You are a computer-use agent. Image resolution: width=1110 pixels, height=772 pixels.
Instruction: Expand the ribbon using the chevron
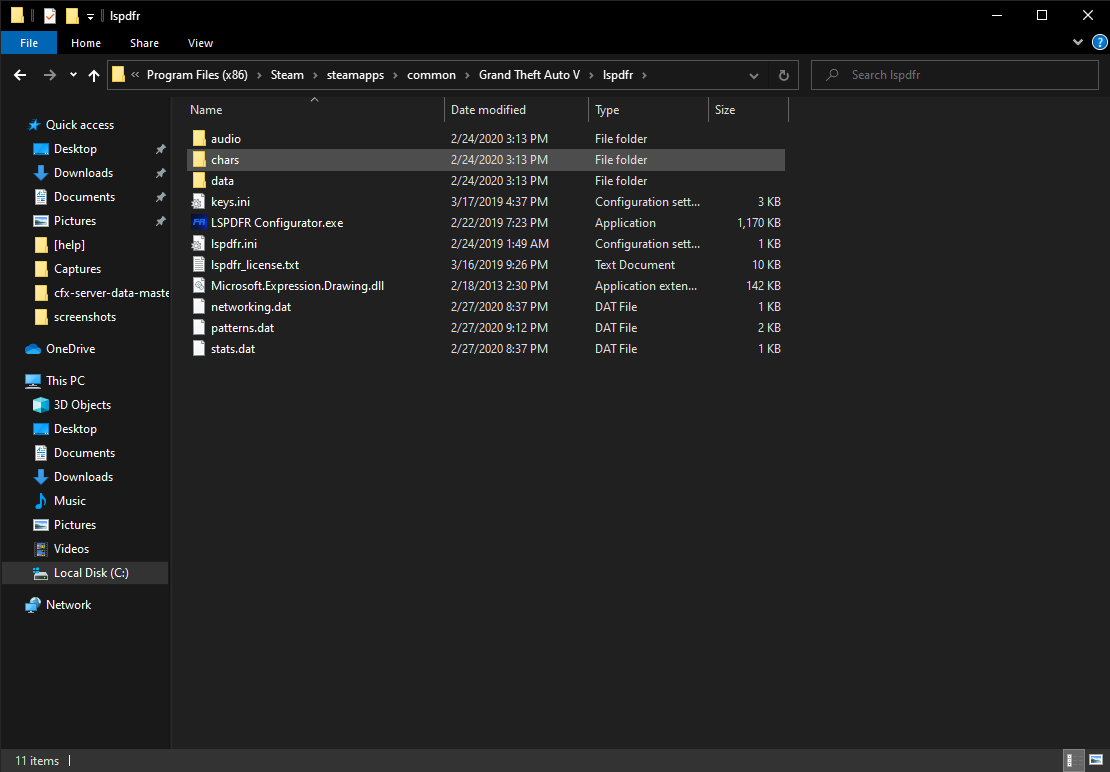1079,43
